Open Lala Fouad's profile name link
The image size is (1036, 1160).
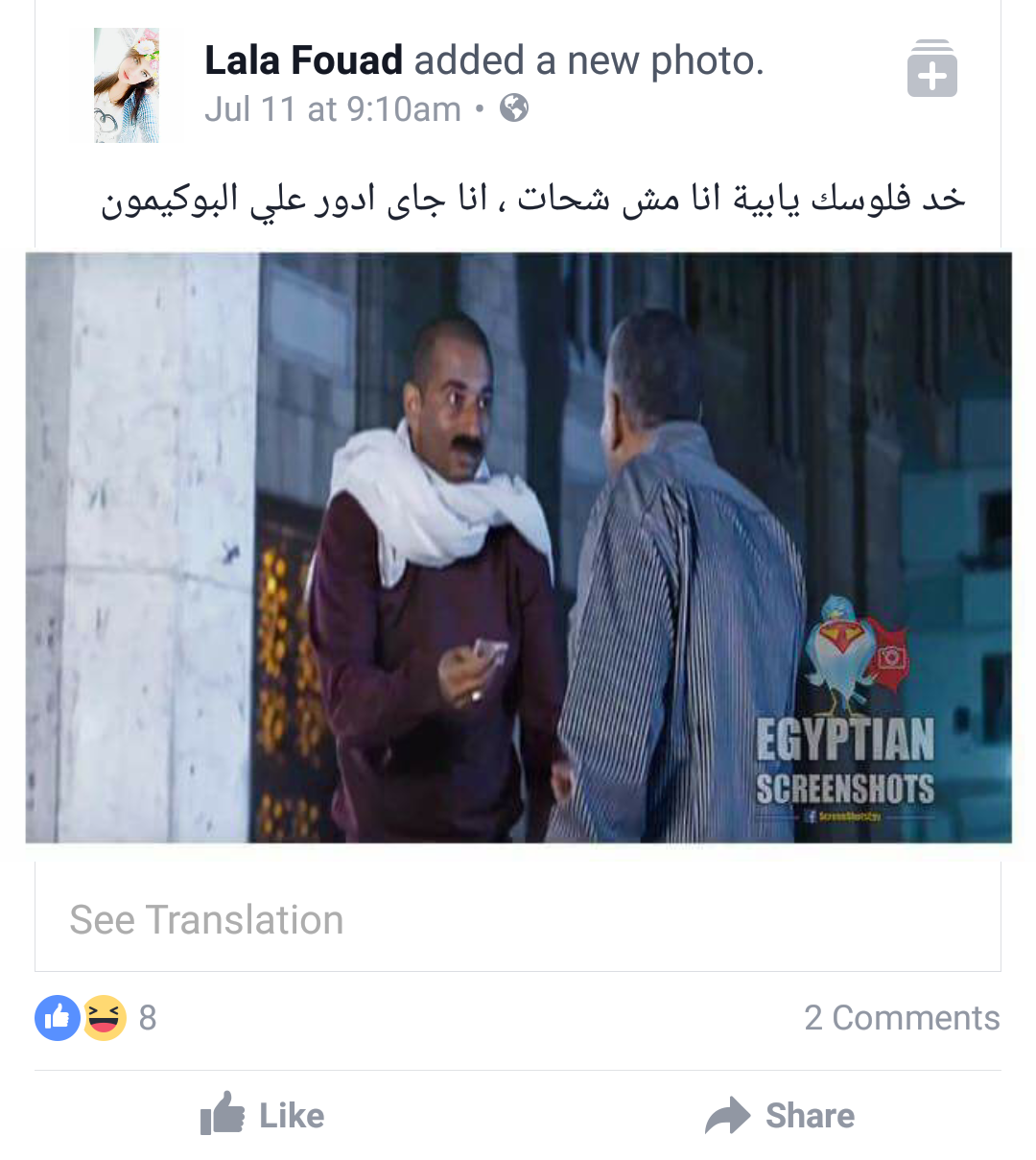(x=303, y=60)
